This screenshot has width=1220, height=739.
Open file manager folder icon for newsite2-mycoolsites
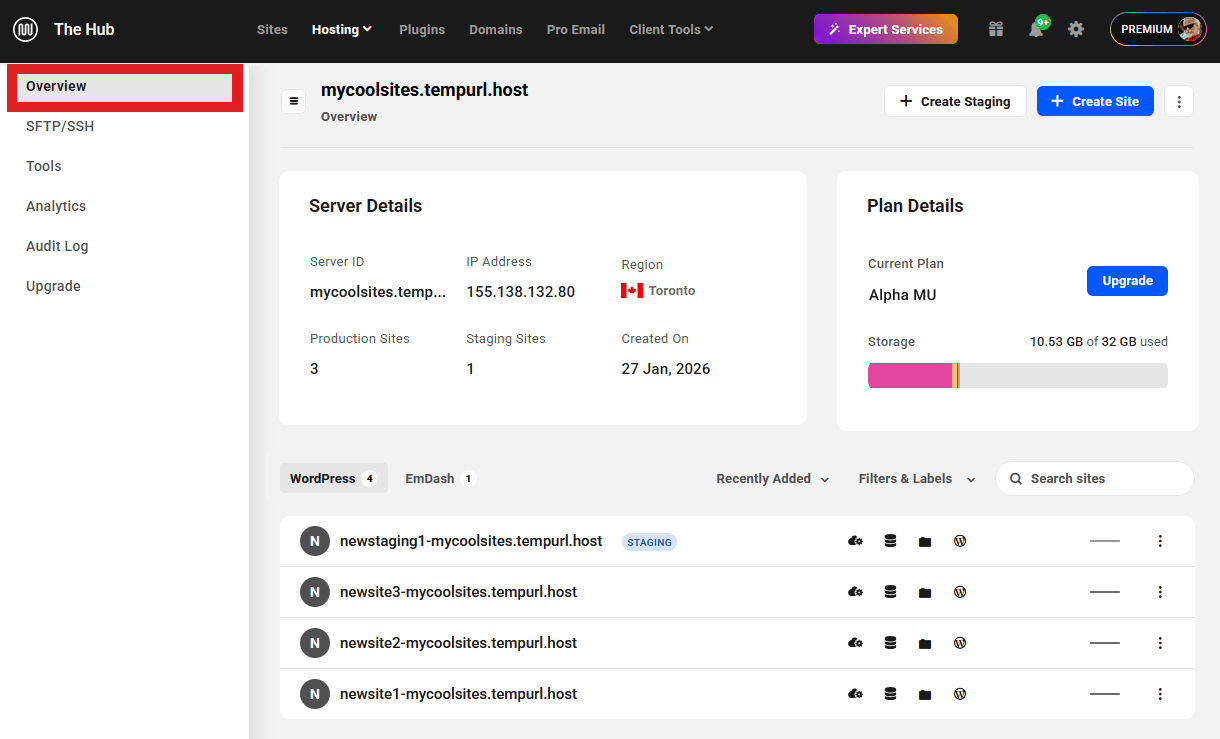[x=925, y=644]
